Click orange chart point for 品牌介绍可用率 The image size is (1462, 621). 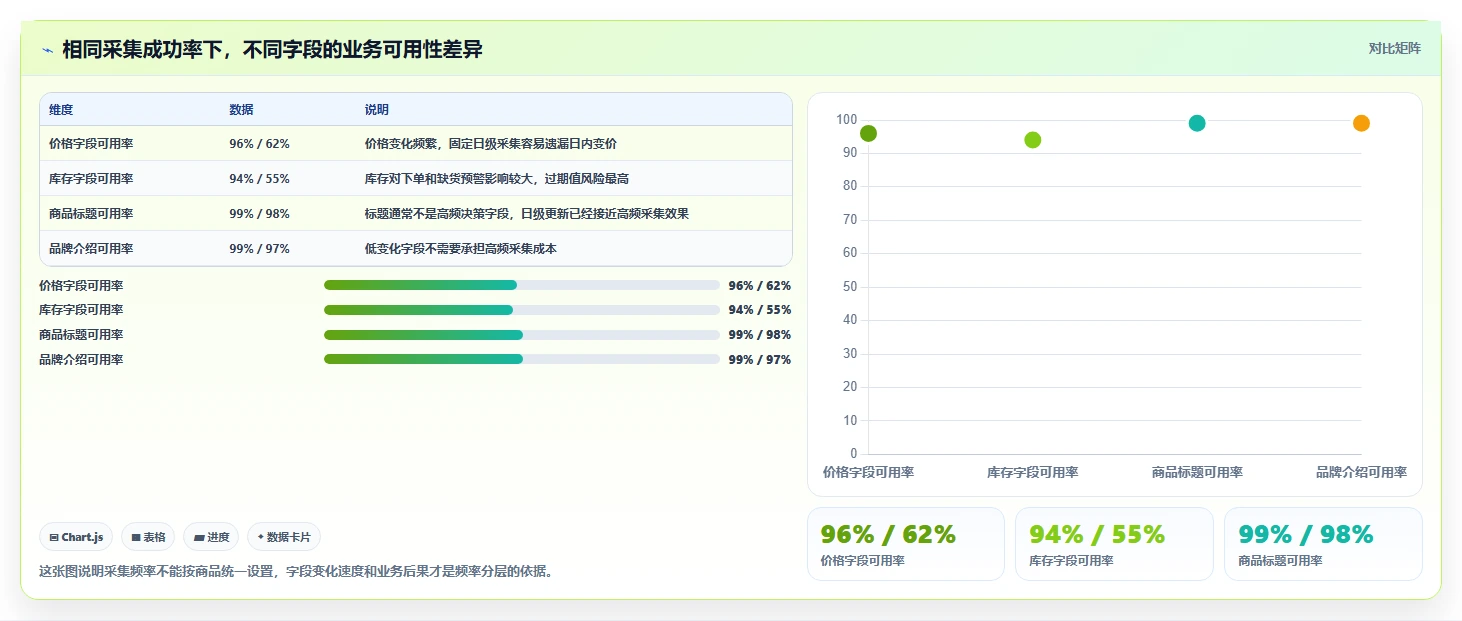(1361, 123)
